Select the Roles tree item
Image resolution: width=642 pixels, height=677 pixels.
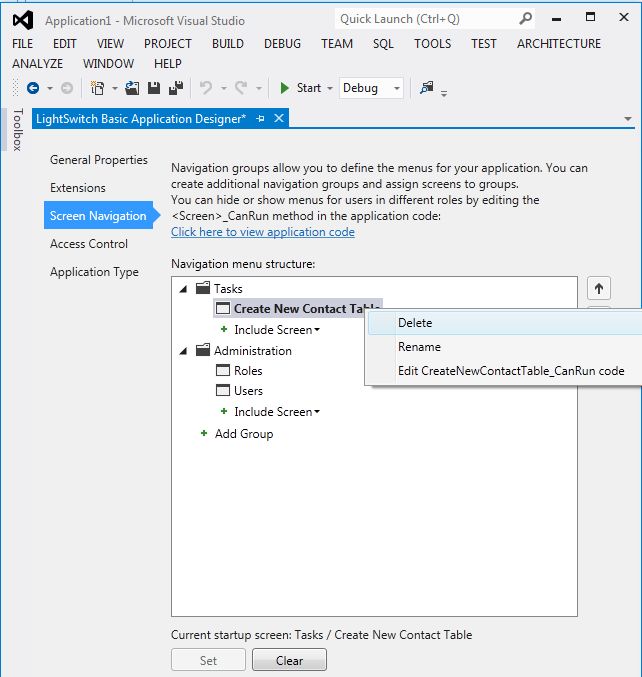click(x=248, y=370)
